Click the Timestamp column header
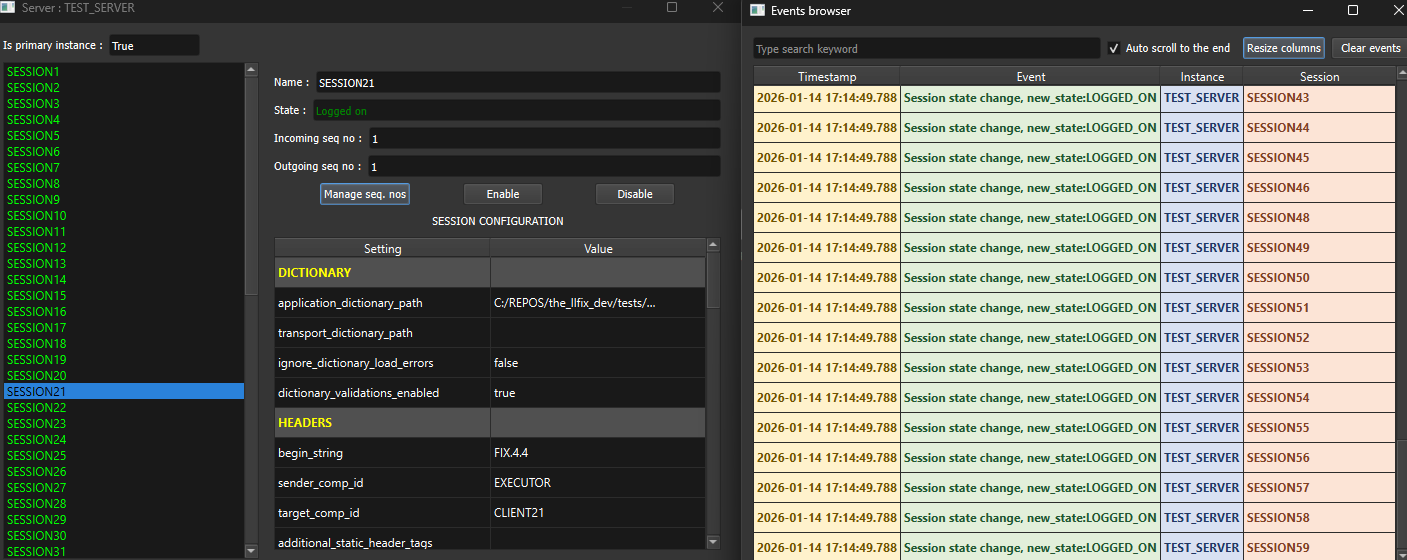Viewport: 1407px width, 560px height. point(826,77)
